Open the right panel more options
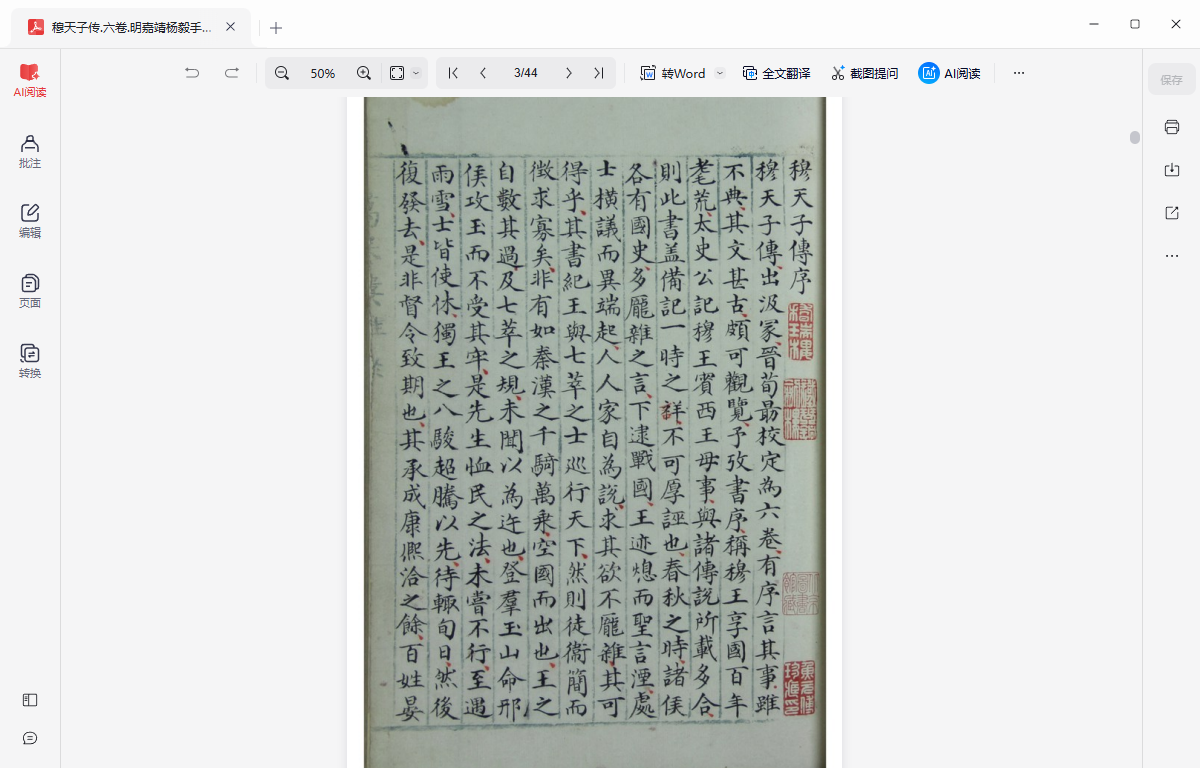Screen dimensions: 1200x768 click(1172, 256)
